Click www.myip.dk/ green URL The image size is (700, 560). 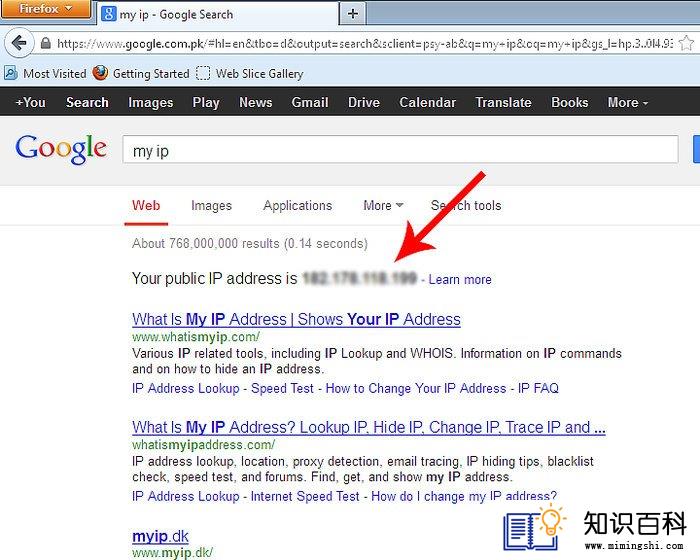click(x=172, y=553)
